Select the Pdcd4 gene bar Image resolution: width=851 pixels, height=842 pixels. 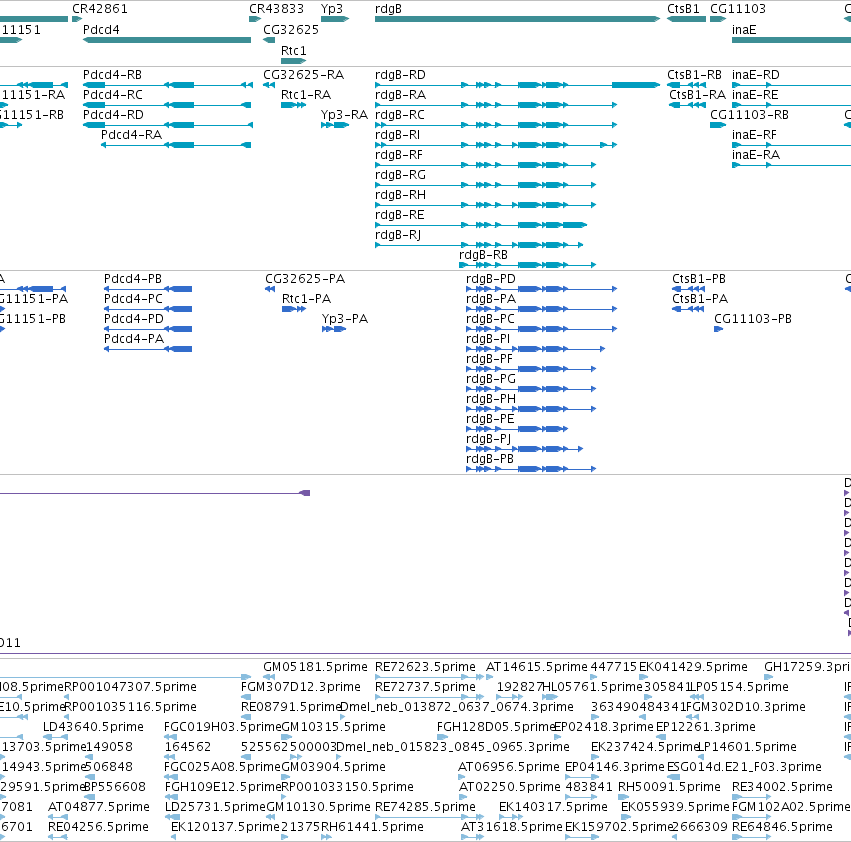(x=167, y=40)
